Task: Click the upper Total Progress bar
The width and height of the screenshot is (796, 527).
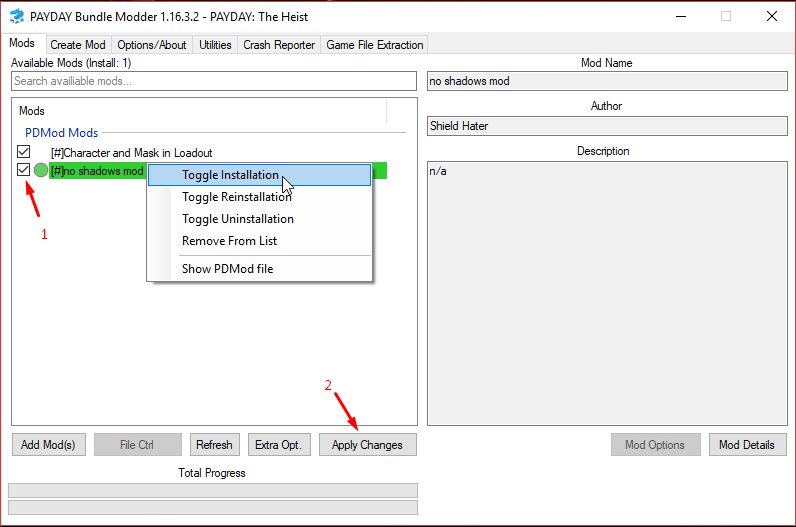Action: click(x=213, y=490)
